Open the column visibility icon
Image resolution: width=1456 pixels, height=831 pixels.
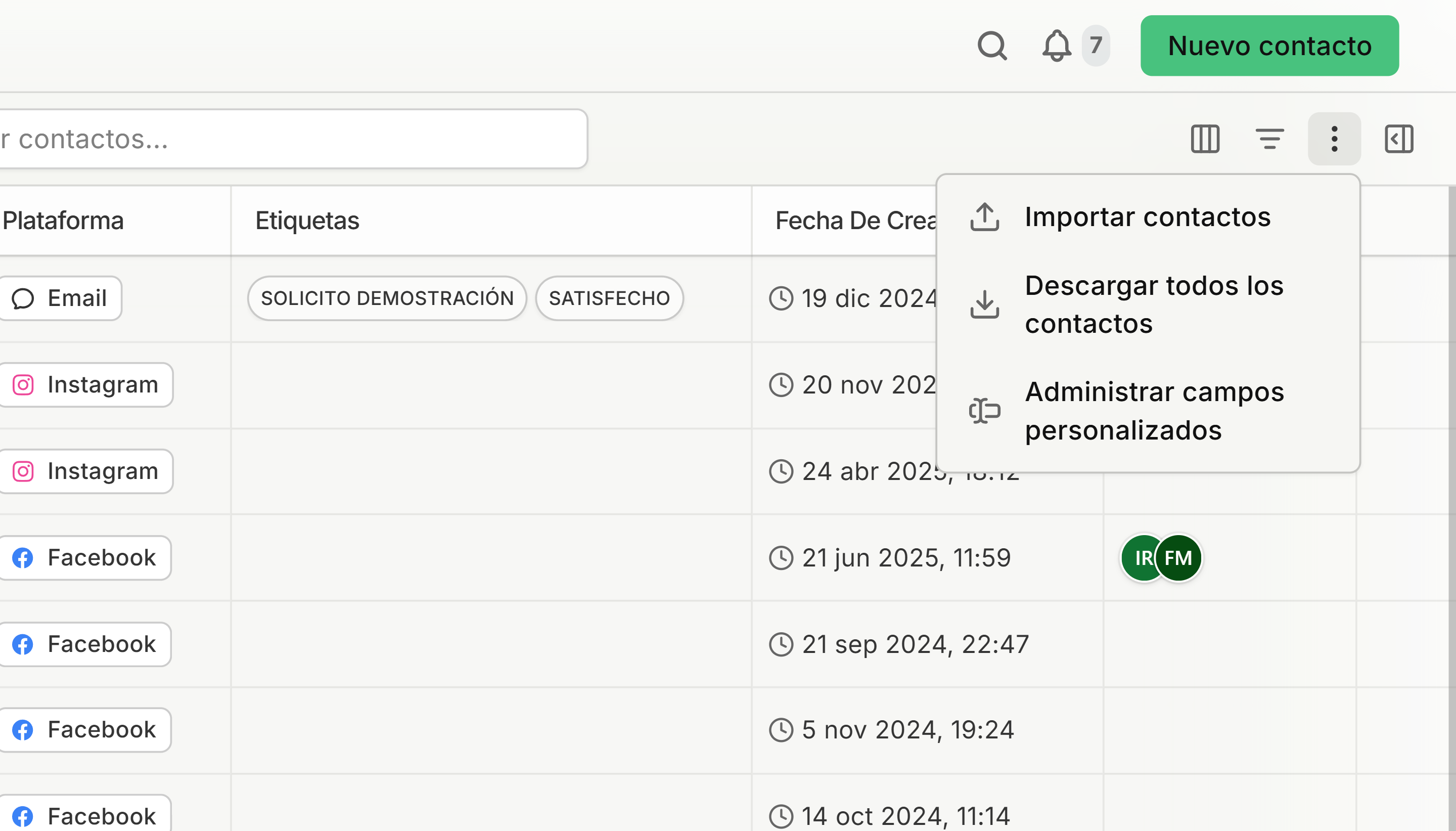(x=1205, y=138)
